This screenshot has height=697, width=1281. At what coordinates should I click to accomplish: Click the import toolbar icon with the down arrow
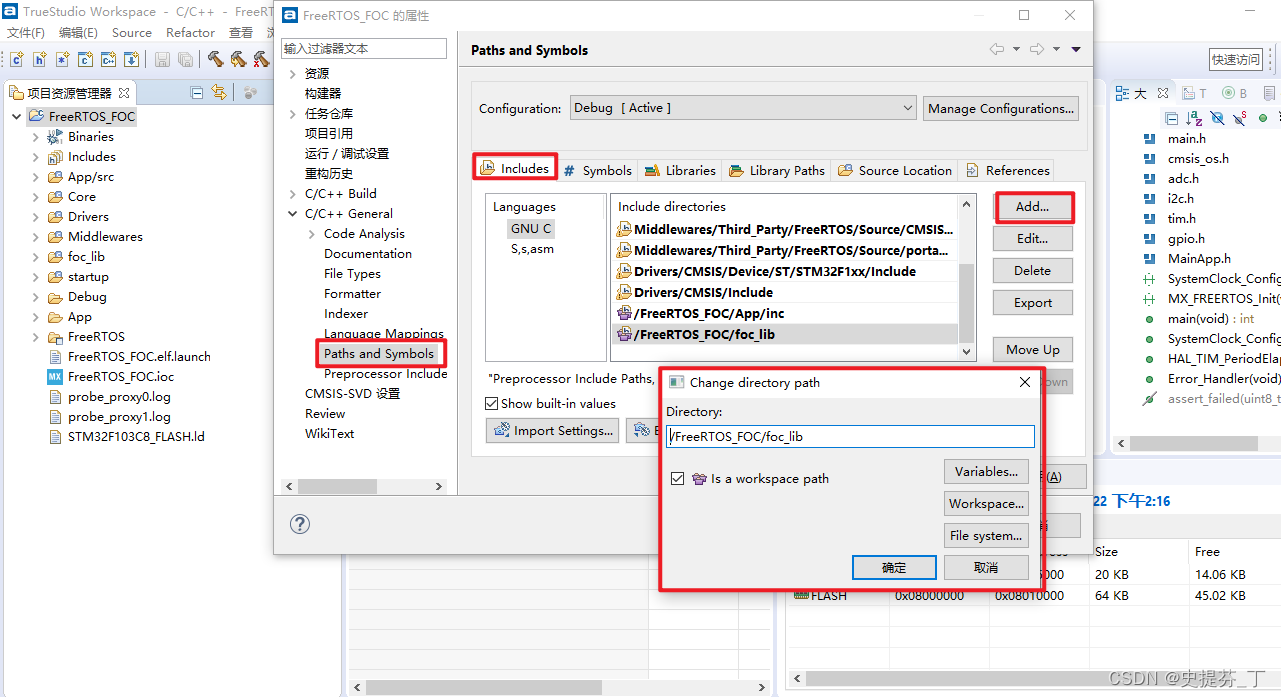pyautogui.click(x=131, y=60)
